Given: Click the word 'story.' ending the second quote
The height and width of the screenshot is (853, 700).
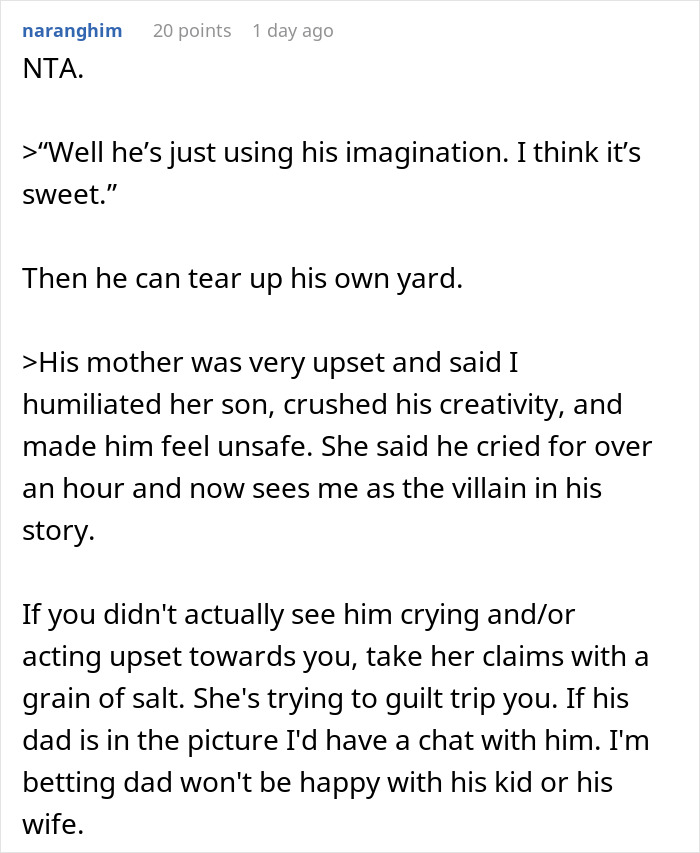Looking at the screenshot, I should [59, 531].
